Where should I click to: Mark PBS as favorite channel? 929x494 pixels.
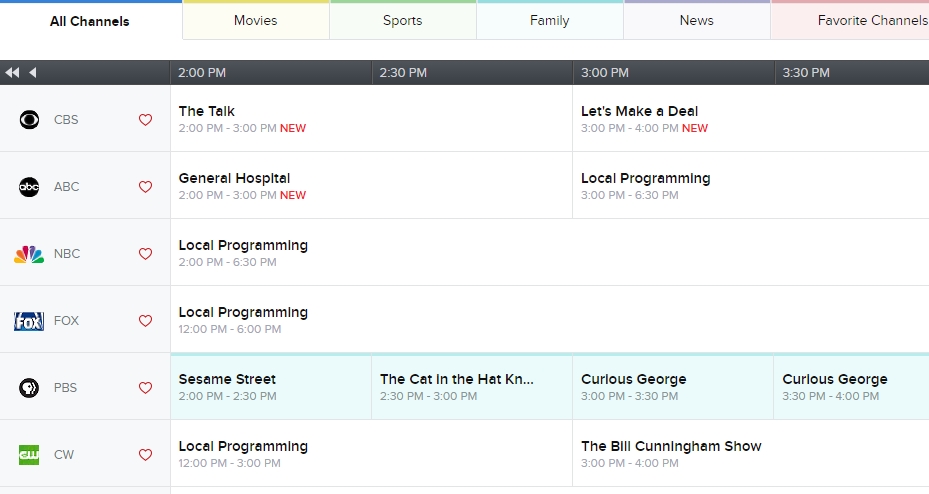145,388
